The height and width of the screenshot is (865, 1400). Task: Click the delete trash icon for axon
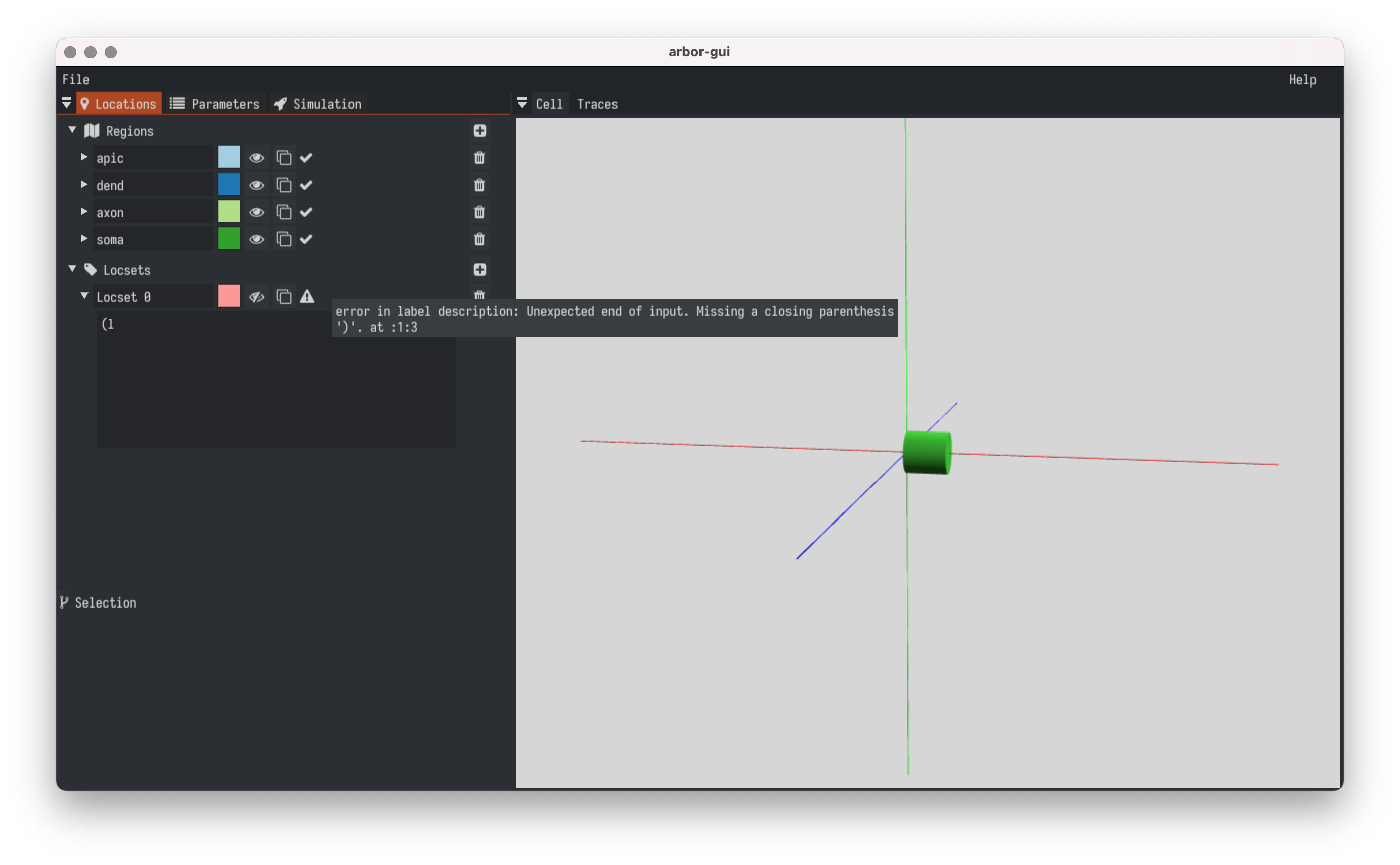(x=480, y=212)
